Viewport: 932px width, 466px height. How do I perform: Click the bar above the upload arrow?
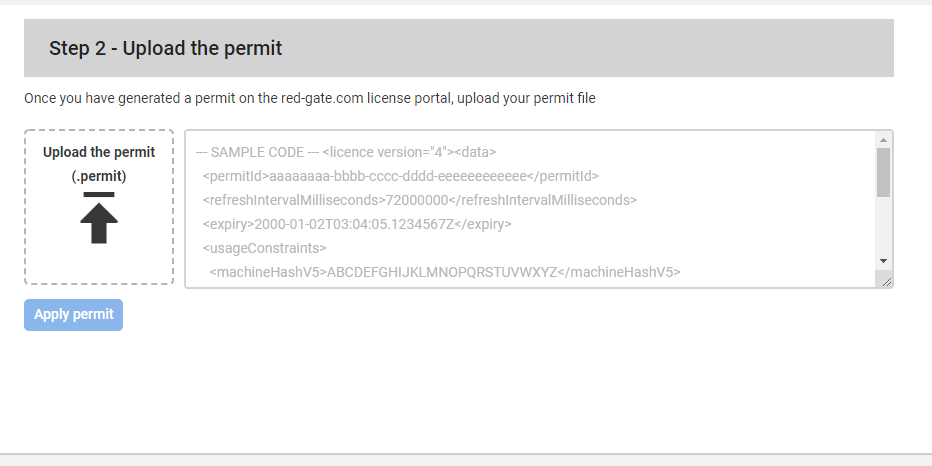pos(99,194)
